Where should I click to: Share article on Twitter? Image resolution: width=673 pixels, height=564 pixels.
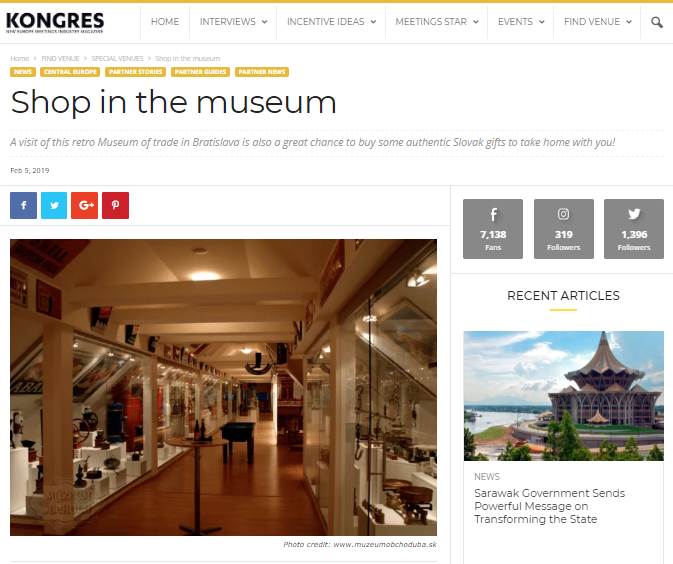click(54, 206)
